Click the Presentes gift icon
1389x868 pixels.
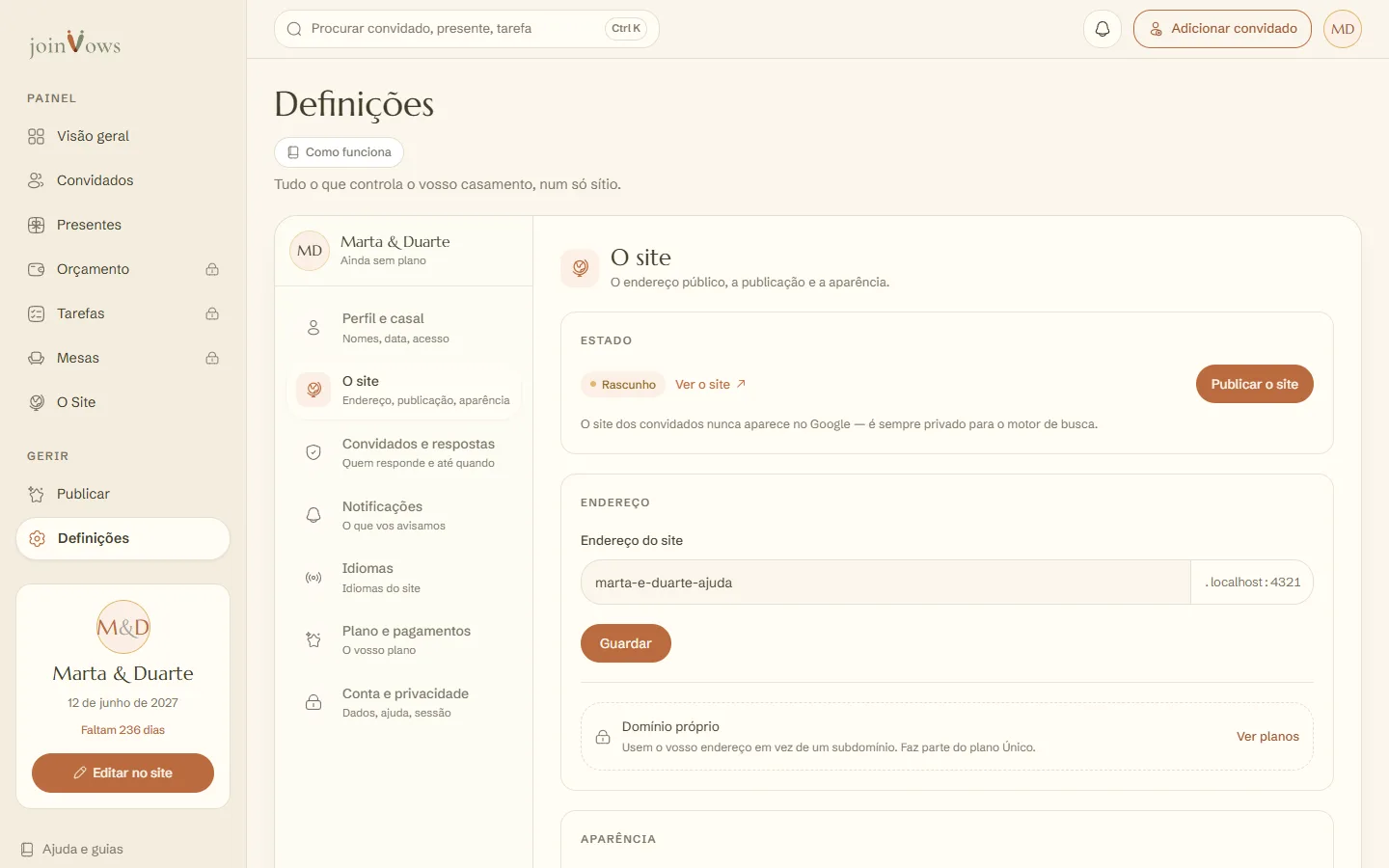[x=37, y=225]
